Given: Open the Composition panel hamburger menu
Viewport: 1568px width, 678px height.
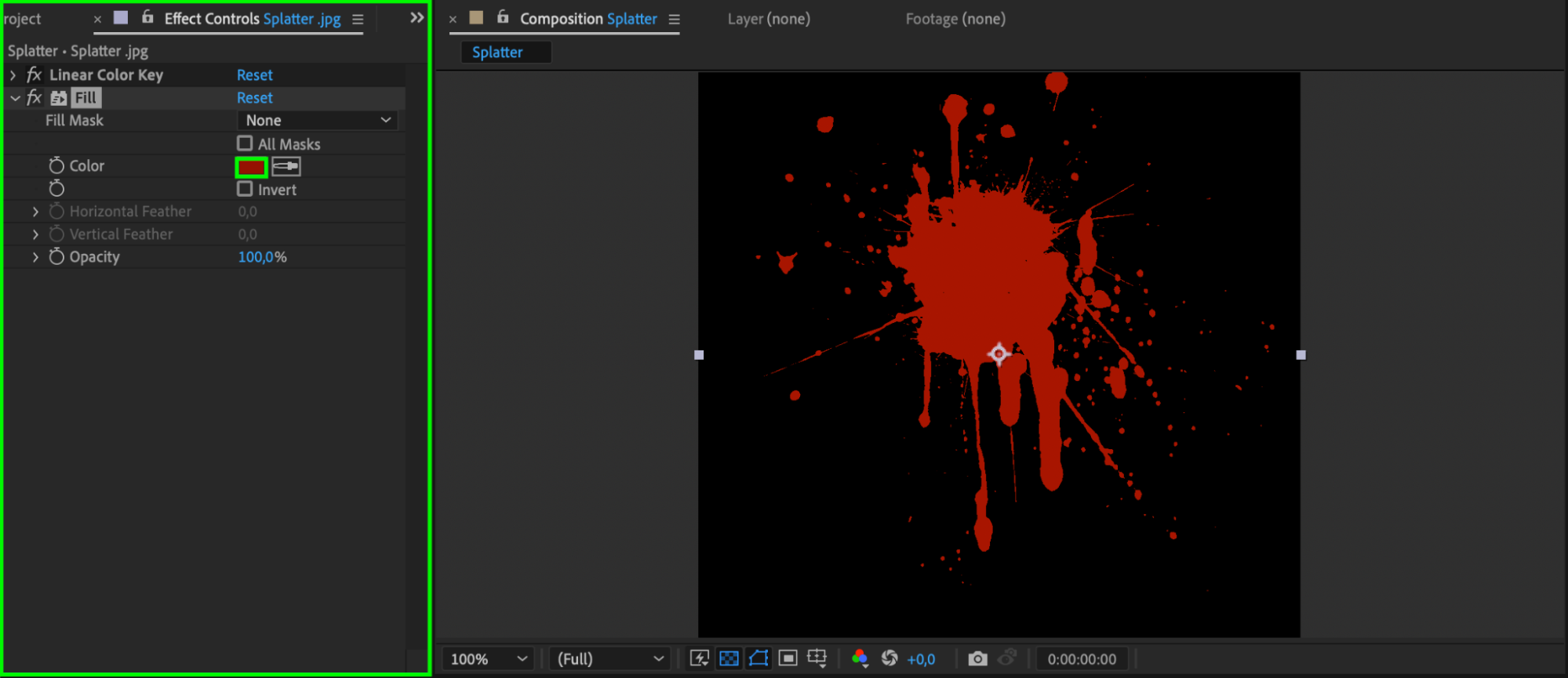Looking at the screenshot, I should pos(674,19).
